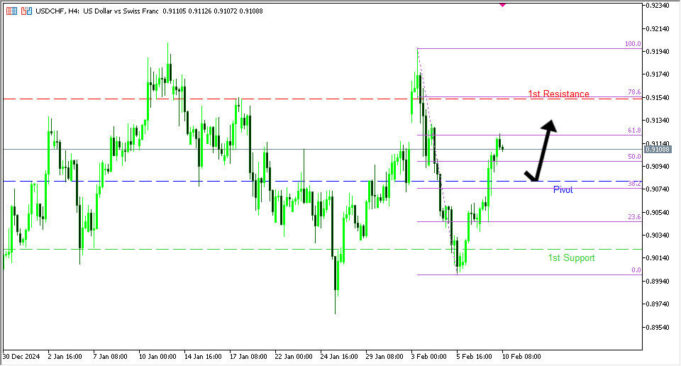Select the Fibonacci 23.6 level label
Image resolution: width=681 pixels, height=366 pixels.
(x=635, y=217)
